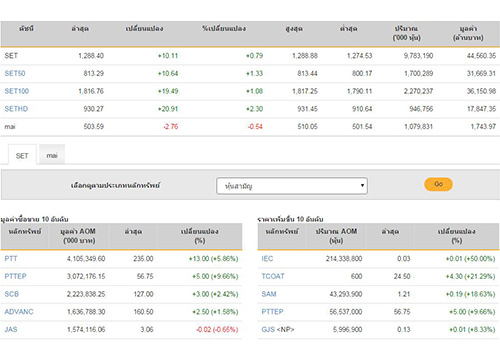Select PTT value 4,105,349.60
The height and width of the screenshot is (360, 500).
(86, 259)
